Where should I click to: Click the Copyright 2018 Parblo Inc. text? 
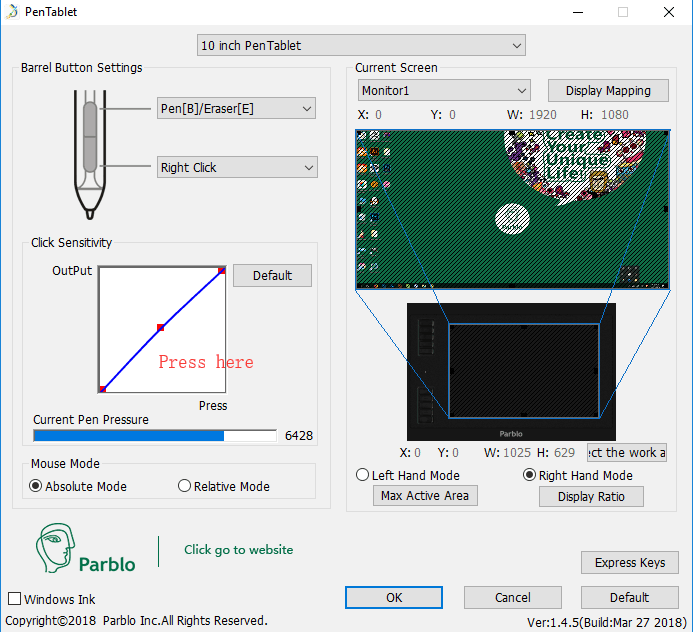click(x=136, y=621)
